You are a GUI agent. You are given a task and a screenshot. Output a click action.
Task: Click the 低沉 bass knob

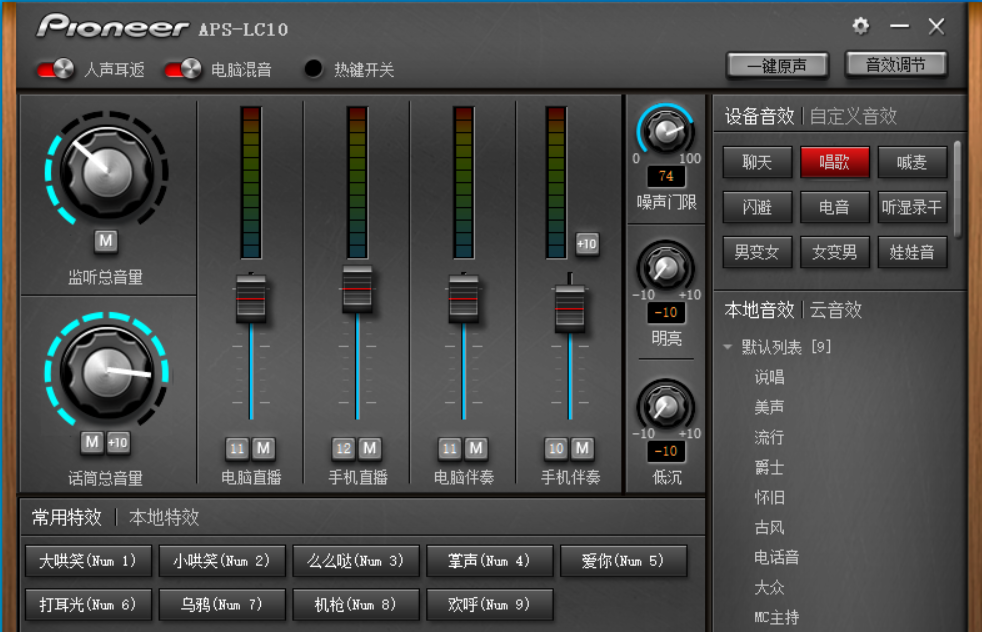[x=666, y=407]
